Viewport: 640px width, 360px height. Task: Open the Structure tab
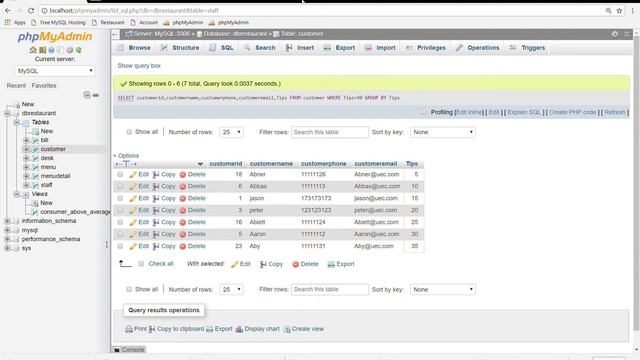180,48
